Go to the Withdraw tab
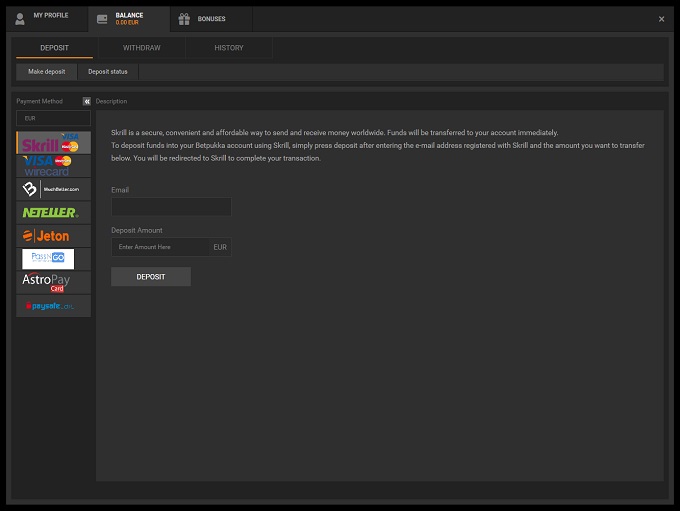This screenshot has width=680, height=511. tap(141, 48)
